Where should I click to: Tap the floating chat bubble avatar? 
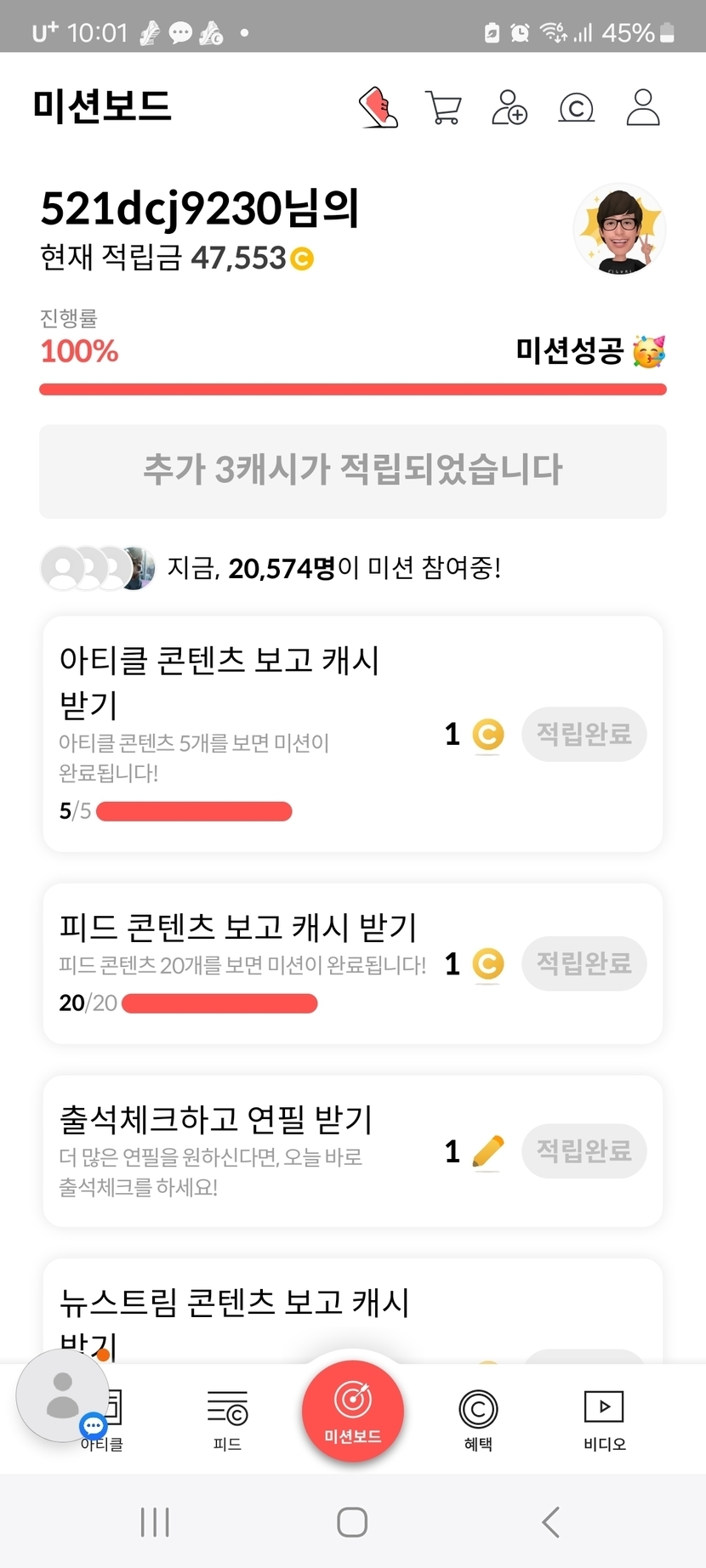62,1395
